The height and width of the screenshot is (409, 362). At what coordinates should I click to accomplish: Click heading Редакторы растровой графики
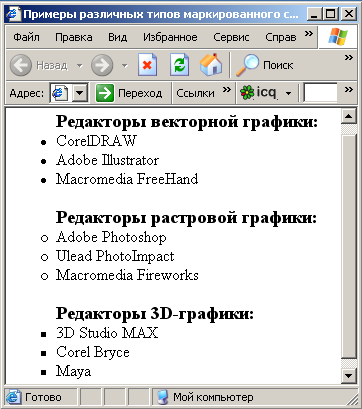[x=186, y=218]
